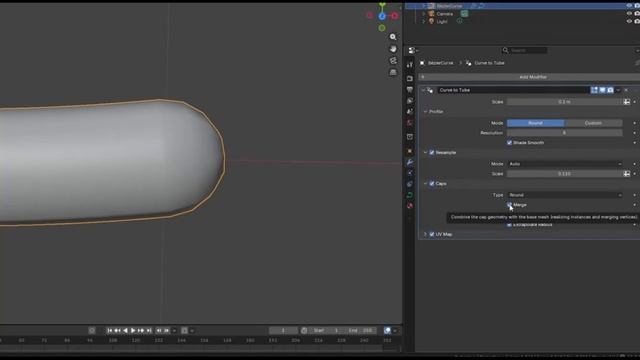The width and height of the screenshot is (640, 360).
Task: Click the viewport zoom magnifier icon
Action: point(393,37)
